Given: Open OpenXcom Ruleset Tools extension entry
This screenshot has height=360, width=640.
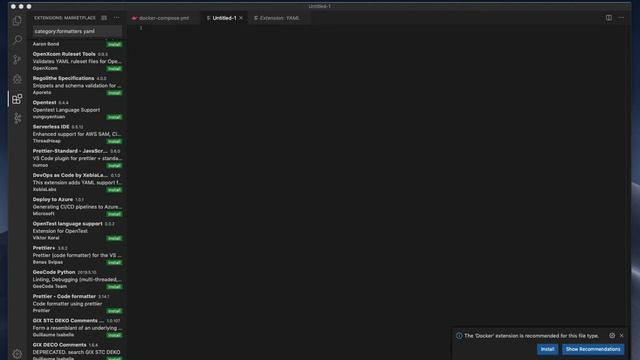Looking at the screenshot, I should [x=77, y=61].
